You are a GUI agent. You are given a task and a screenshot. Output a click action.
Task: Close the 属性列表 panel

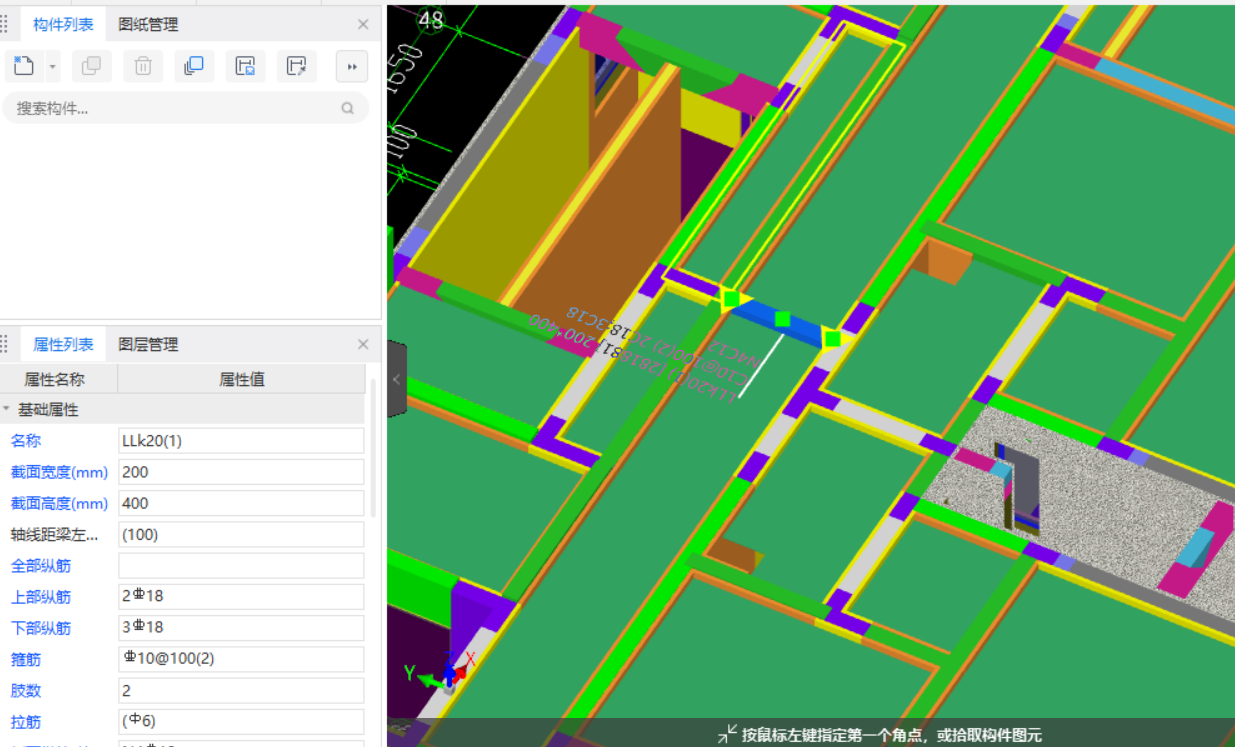tap(363, 344)
